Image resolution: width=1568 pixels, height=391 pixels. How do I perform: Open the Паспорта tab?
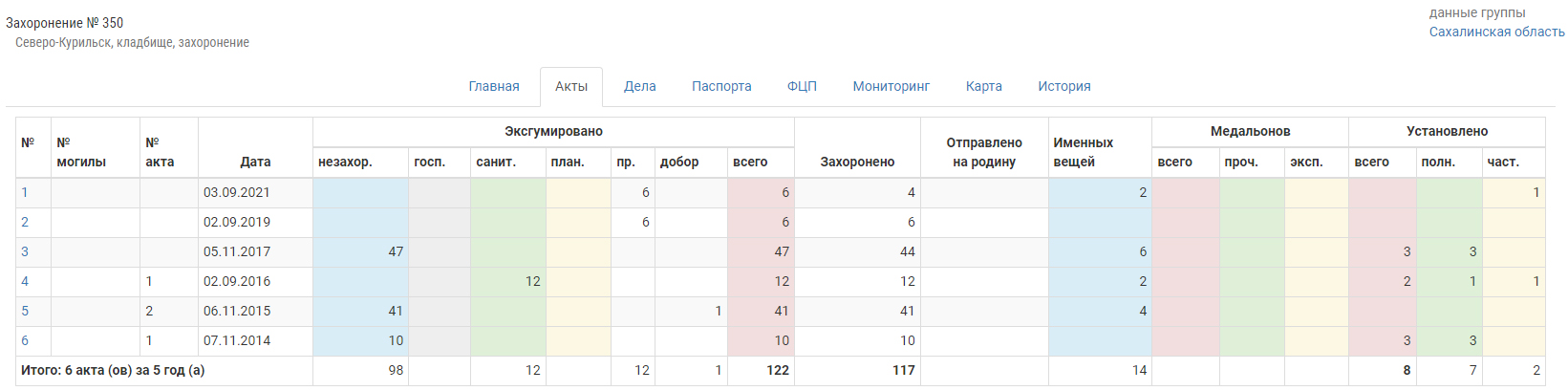[x=721, y=86]
